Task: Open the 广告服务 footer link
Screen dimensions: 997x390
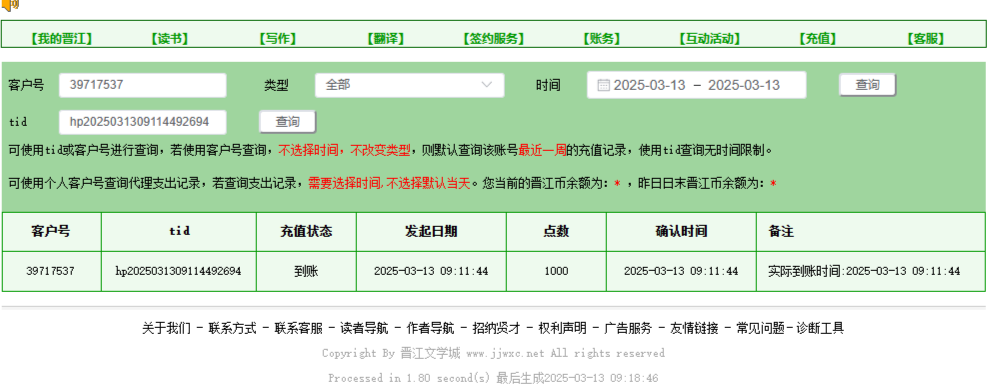Action: 628,329
